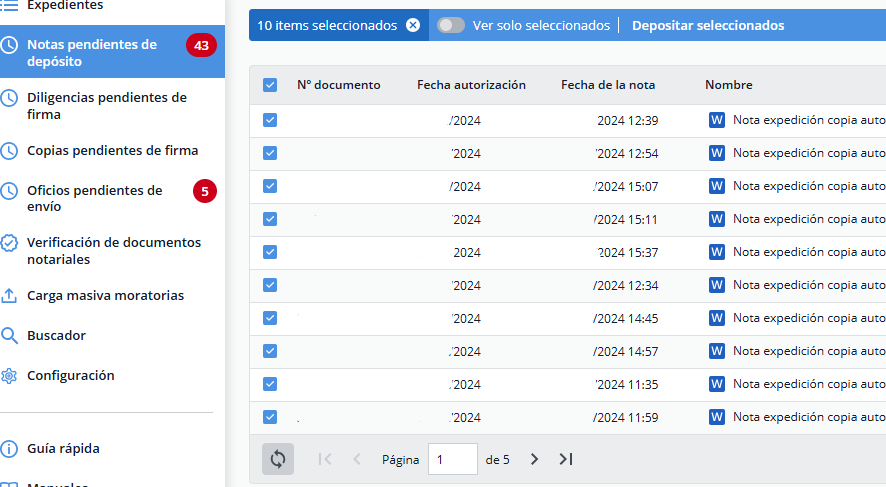This screenshot has width=886, height=487.
Task: Go to the next page arrow
Action: (x=534, y=459)
